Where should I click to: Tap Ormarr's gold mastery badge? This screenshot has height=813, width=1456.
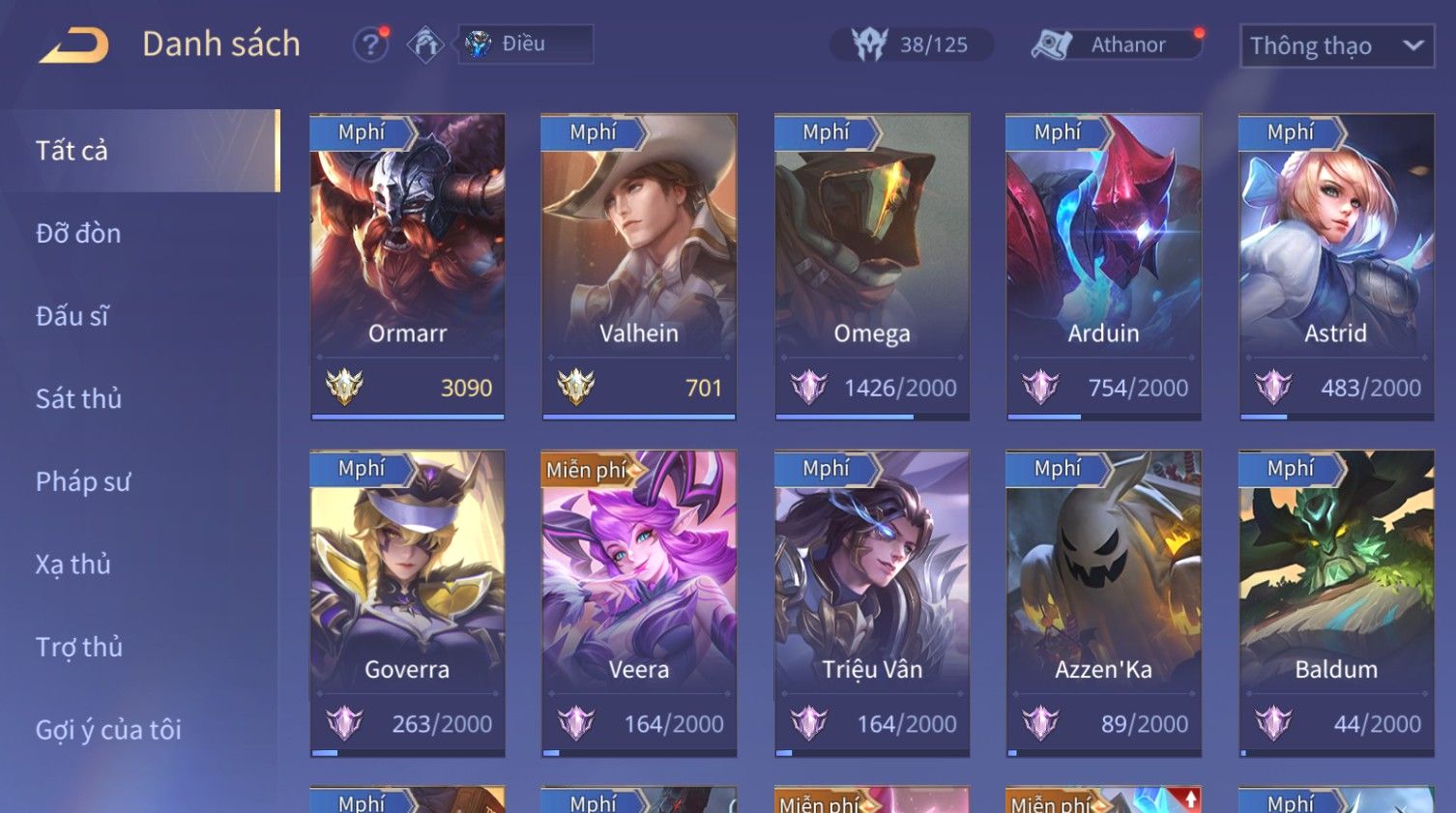[344, 388]
